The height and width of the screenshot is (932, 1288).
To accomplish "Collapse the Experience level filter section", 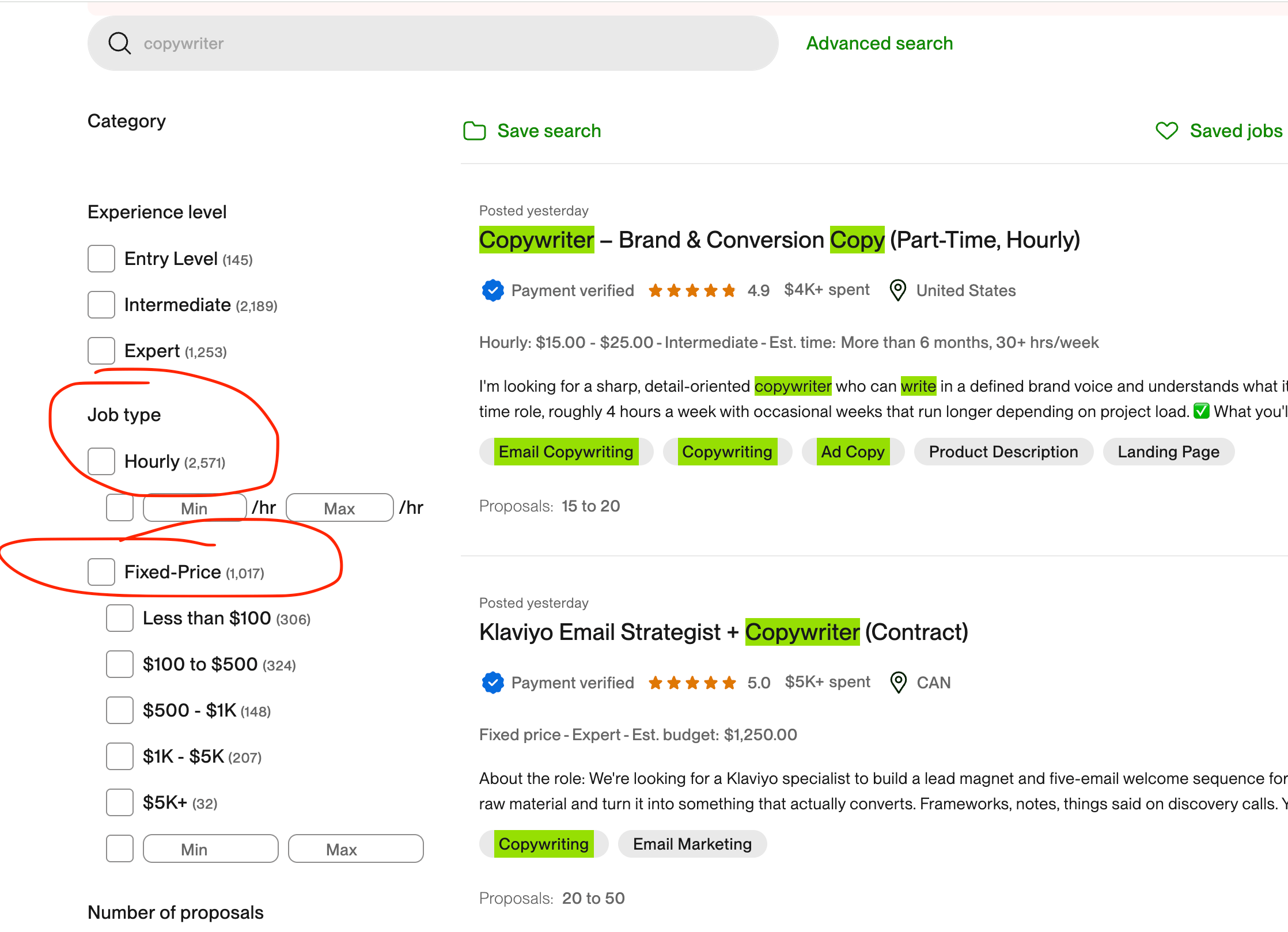I will tap(157, 212).
